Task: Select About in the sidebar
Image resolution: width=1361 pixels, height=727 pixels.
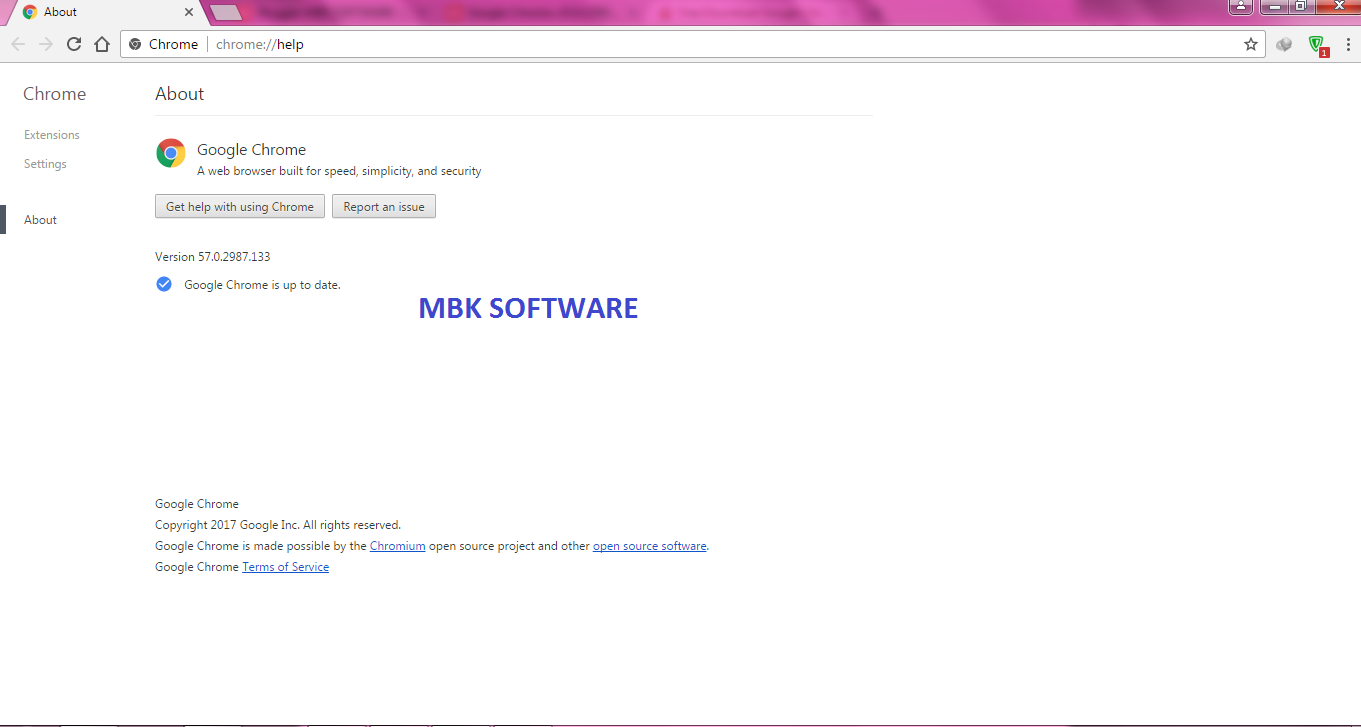Action: coord(40,220)
